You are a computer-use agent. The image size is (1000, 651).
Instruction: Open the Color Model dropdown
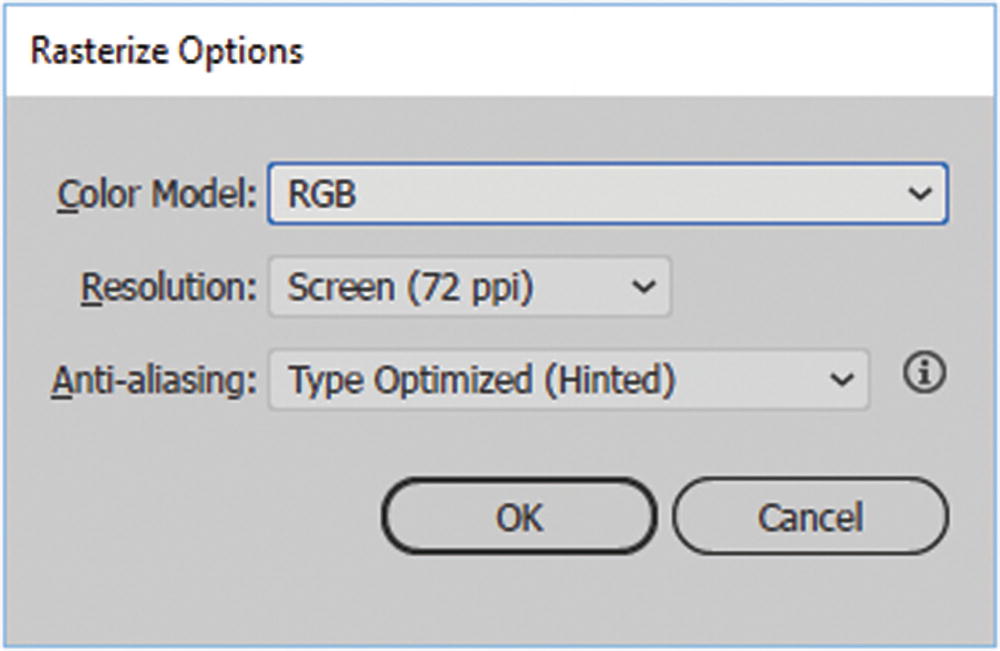click(606, 193)
